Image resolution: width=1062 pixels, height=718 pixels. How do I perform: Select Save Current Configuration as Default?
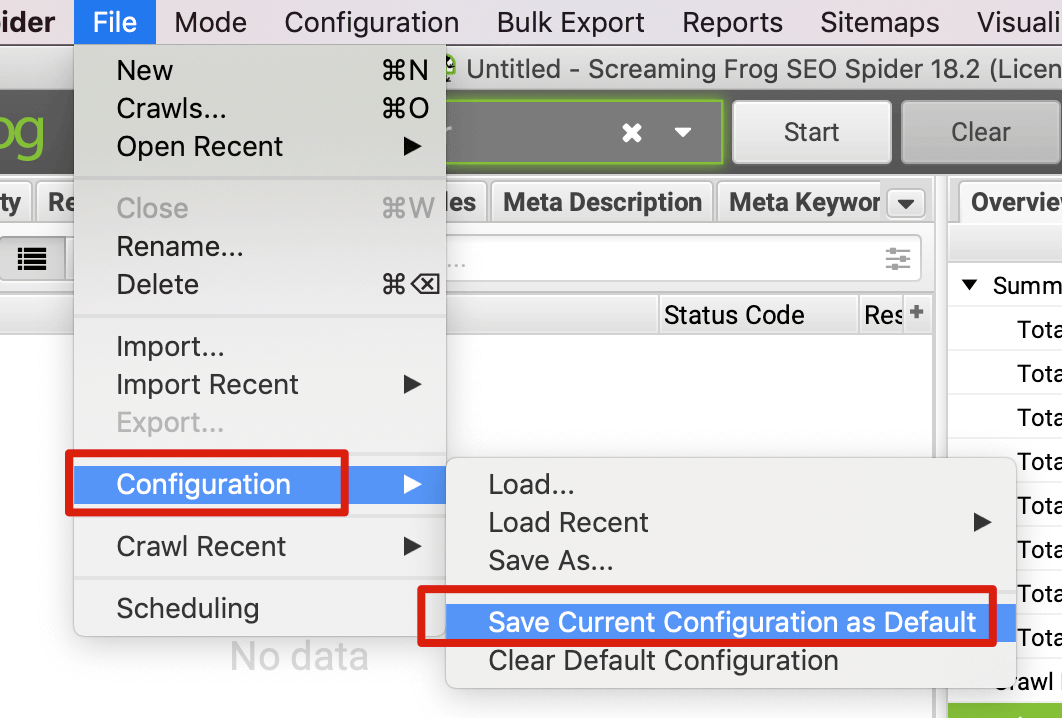(x=731, y=622)
